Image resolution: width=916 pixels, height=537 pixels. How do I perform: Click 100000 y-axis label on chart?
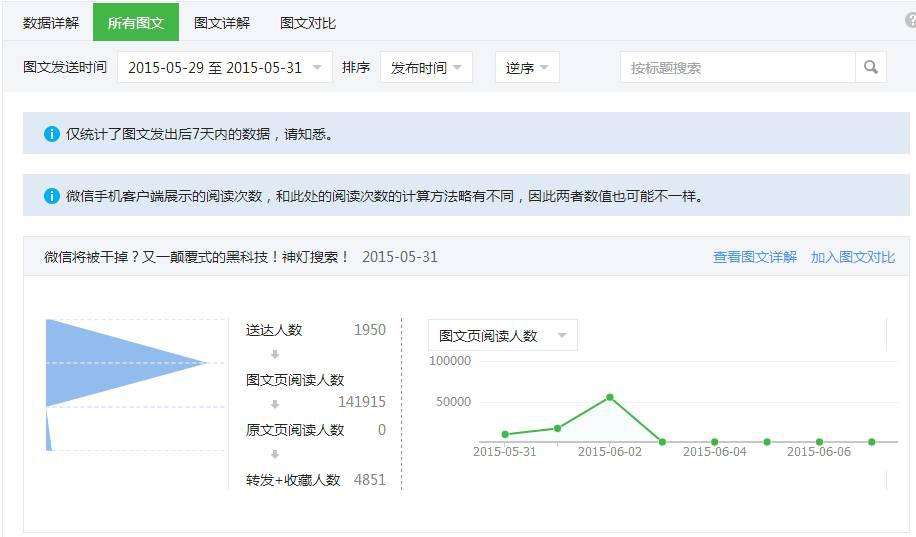(450, 361)
